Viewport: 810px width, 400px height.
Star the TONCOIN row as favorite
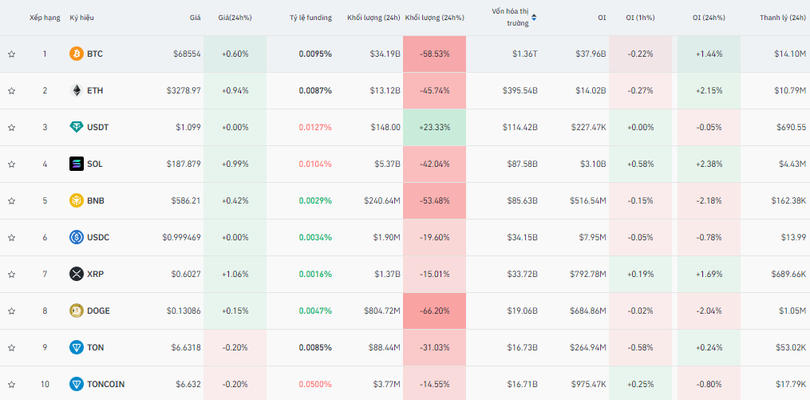click(12, 384)
